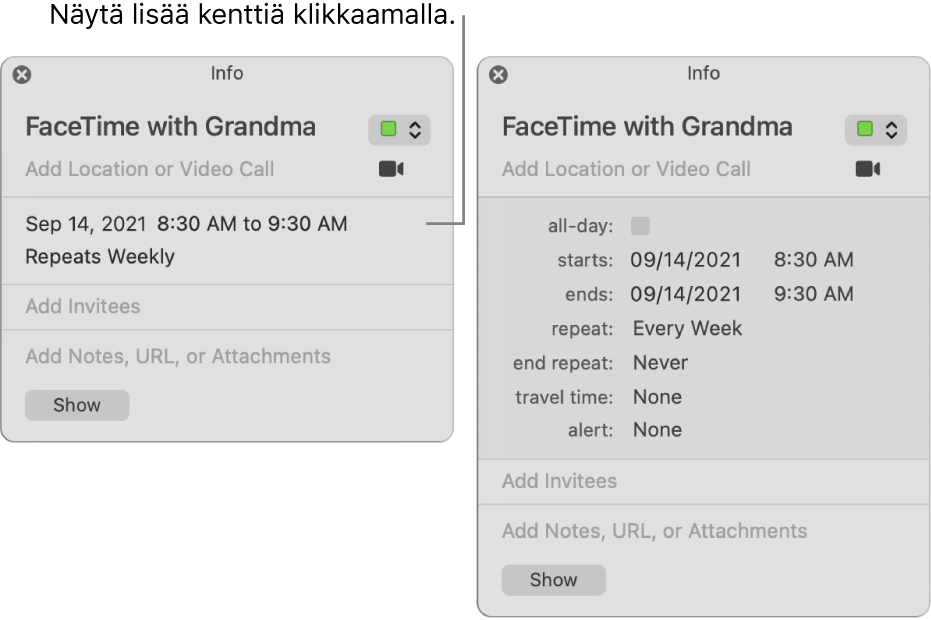Click Show button in right Info window

pyautogui.click(x=553, y=580)
